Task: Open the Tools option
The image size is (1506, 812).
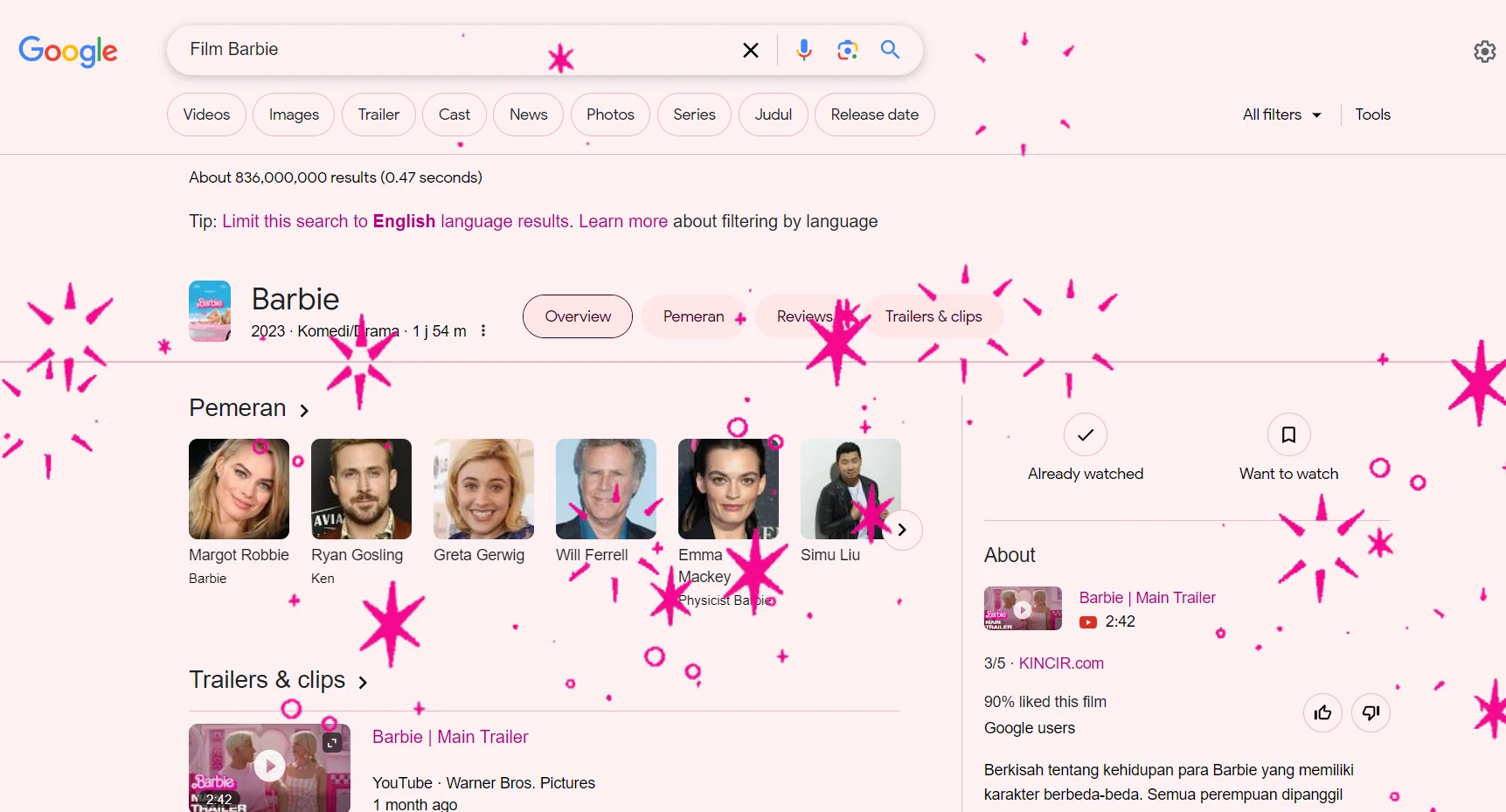Action: pos(1372,115)
